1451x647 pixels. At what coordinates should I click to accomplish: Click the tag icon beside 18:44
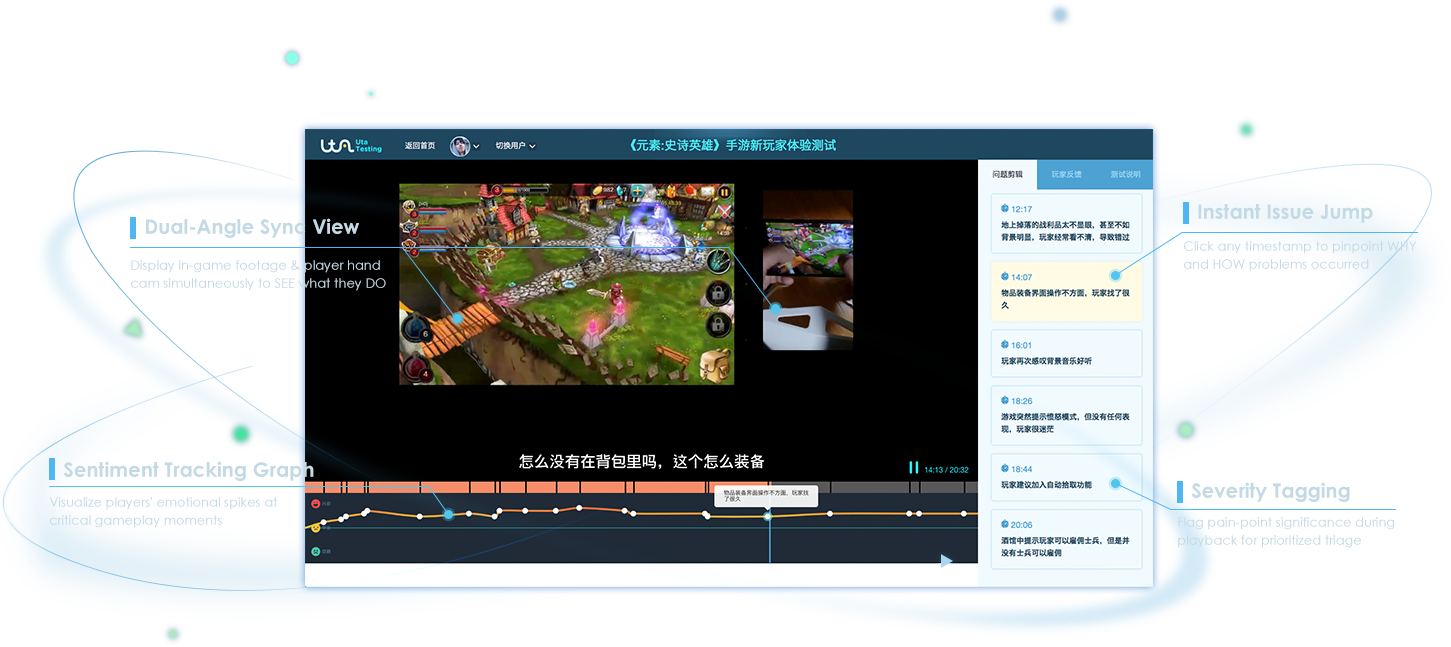pos(1005,468)
